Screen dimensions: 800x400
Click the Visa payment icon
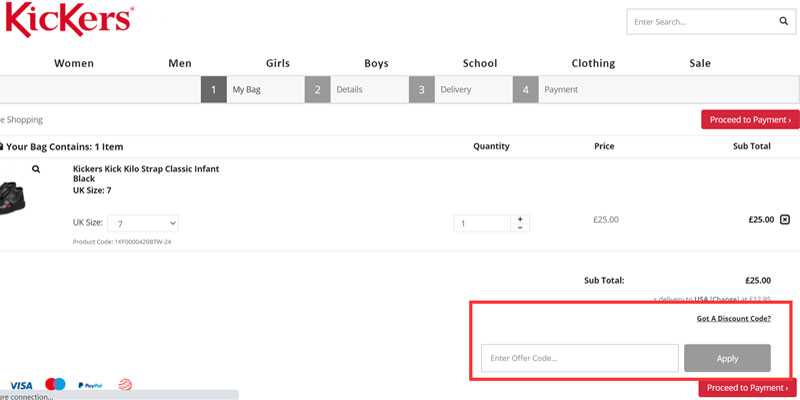[21, 385]
